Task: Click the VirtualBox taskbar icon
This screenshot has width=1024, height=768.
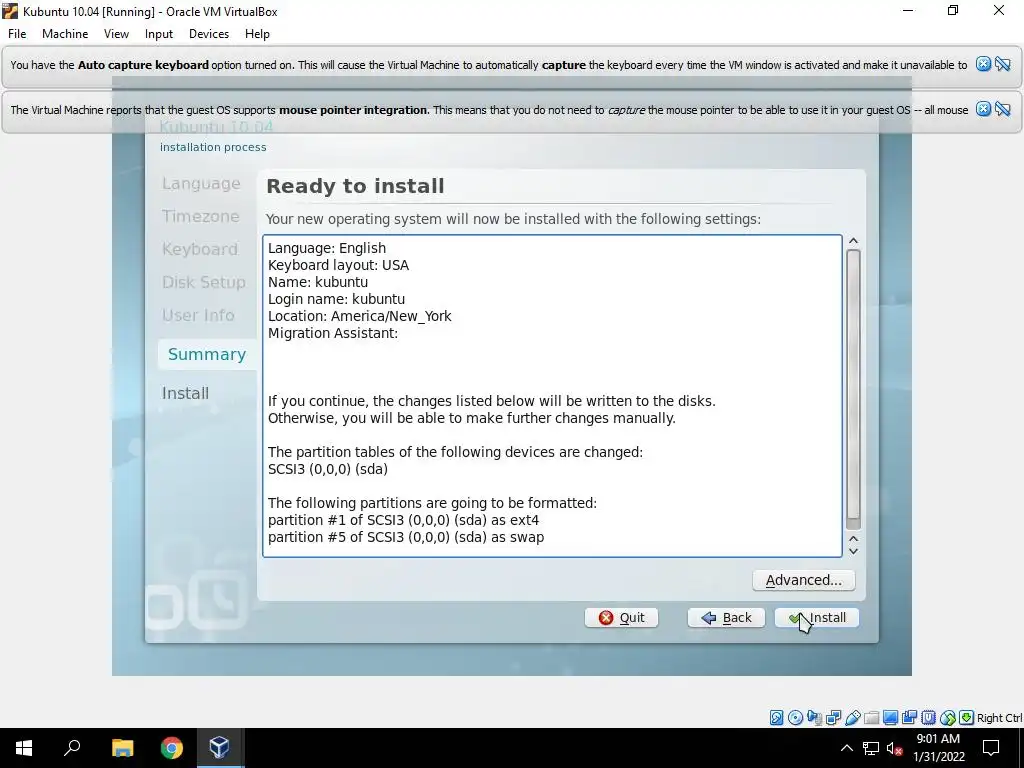Action: [219, 748]
